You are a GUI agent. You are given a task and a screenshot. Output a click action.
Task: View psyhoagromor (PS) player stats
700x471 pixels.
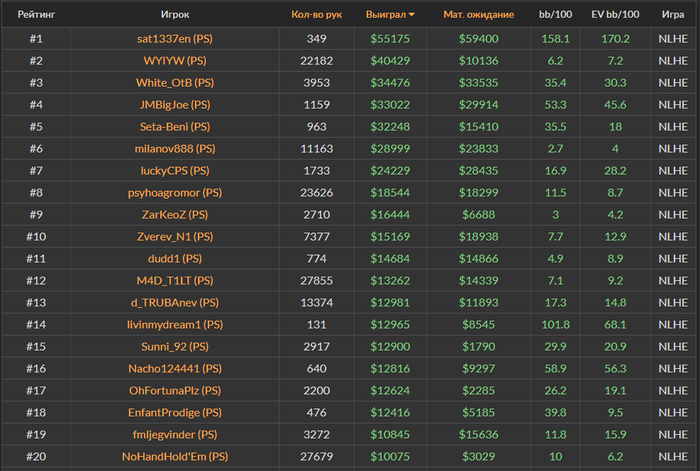pos(175,193)
